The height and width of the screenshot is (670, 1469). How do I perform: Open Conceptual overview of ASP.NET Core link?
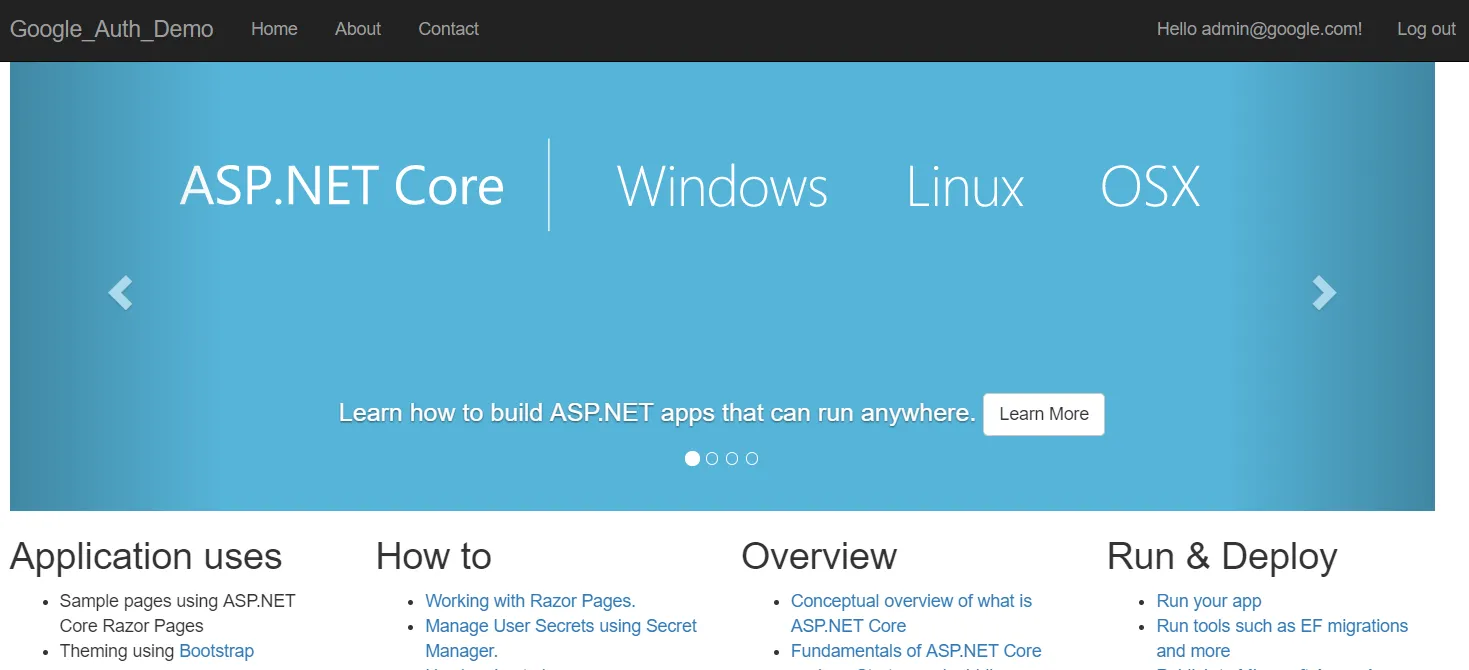click(911, 613)
